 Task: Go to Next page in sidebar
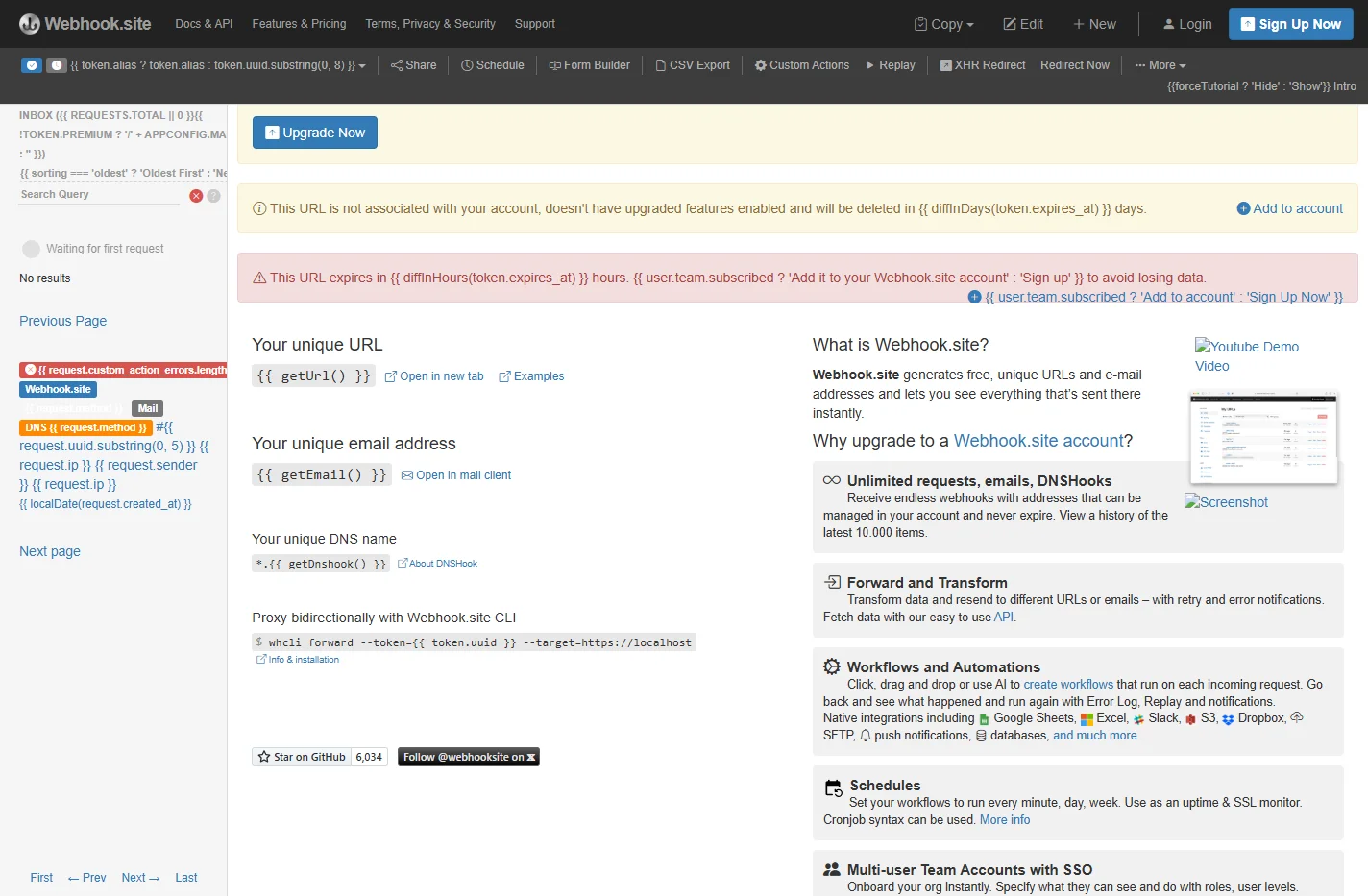pos(50,551)
